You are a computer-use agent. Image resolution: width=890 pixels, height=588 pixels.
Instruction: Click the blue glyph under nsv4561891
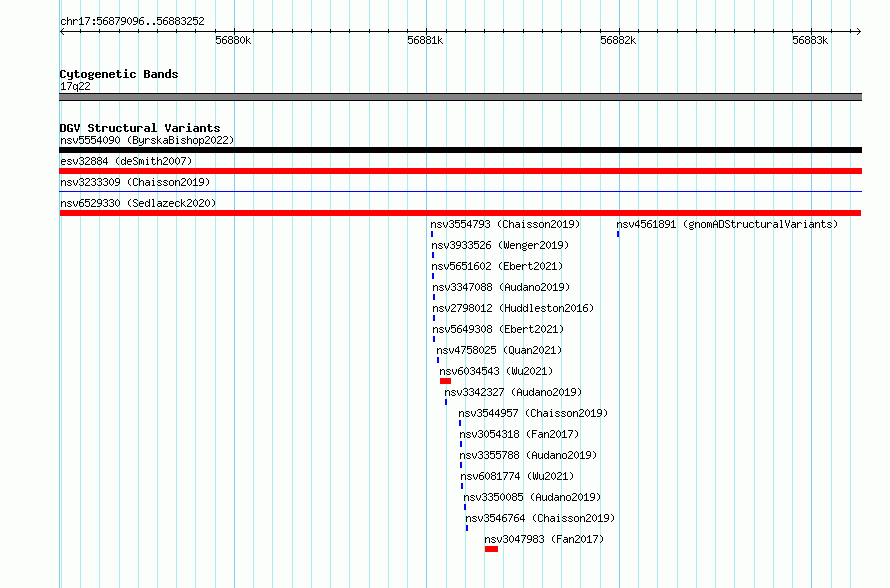[618, 234]
